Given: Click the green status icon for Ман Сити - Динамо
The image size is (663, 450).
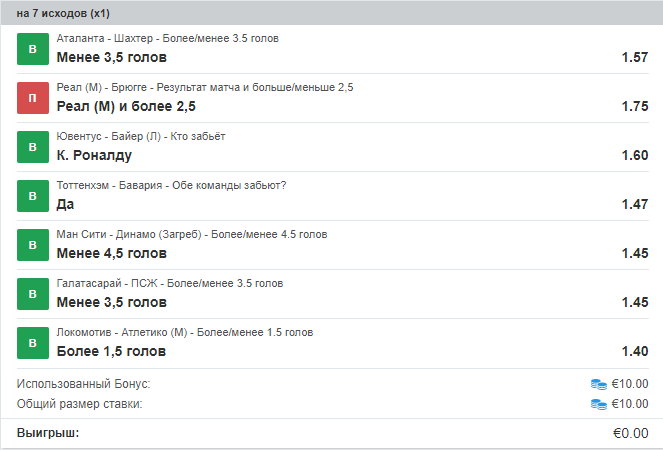Looking at the screenshot, I should pyautogui.click(x=33, y=245).
